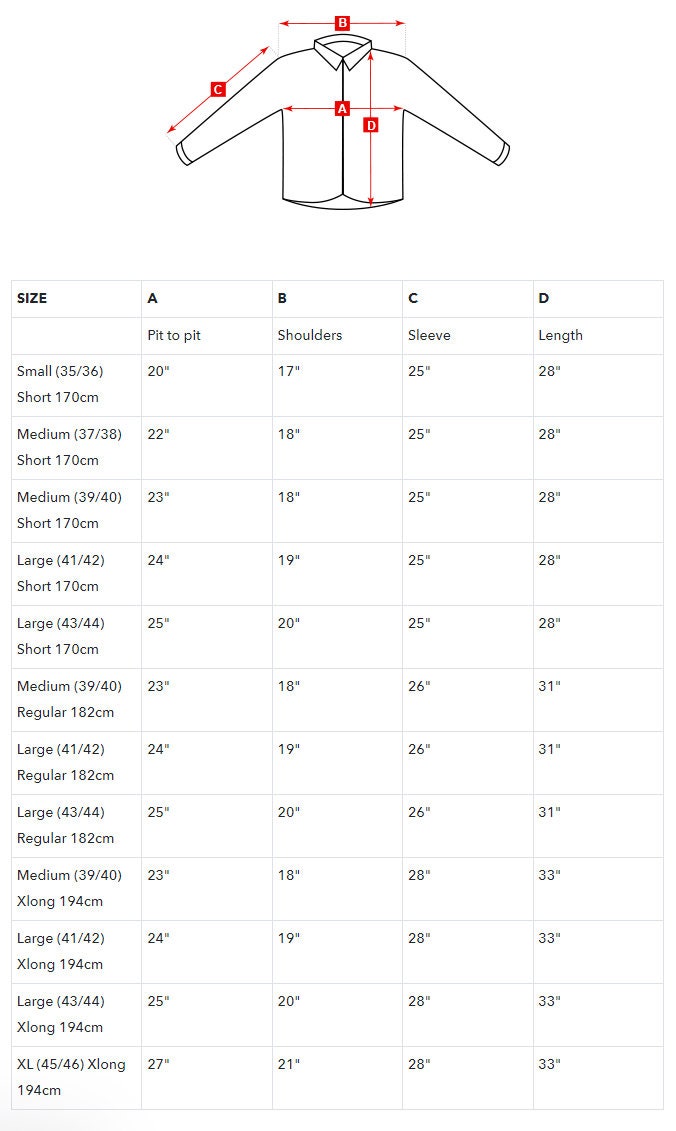The image size is (676, 1131).
Task: Click the Length column label
Action: 560,335
